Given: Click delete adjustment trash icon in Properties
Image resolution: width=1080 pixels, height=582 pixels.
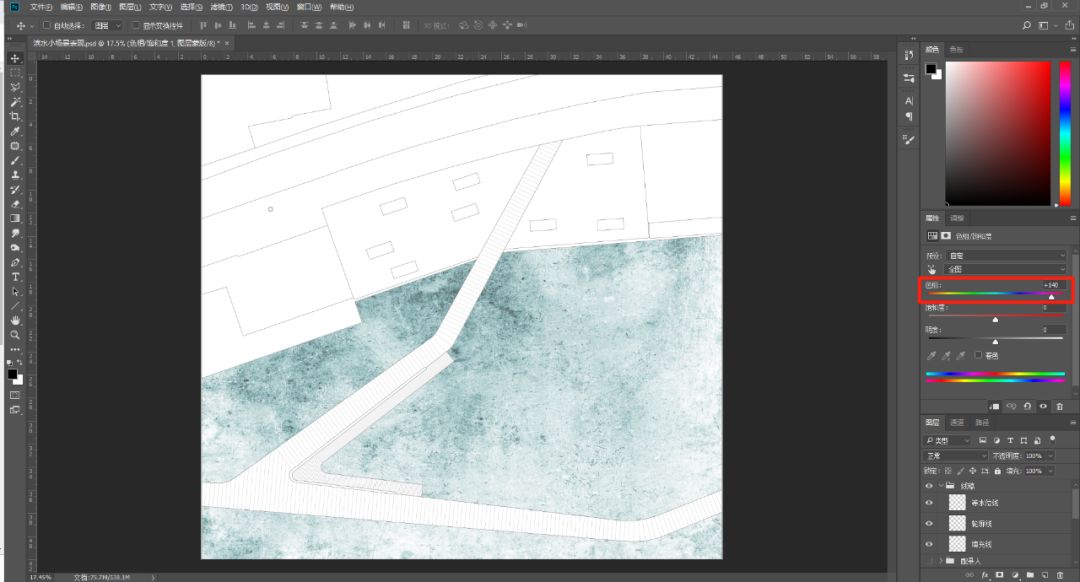Looking at the screenshot, I should click(1060, 406).
